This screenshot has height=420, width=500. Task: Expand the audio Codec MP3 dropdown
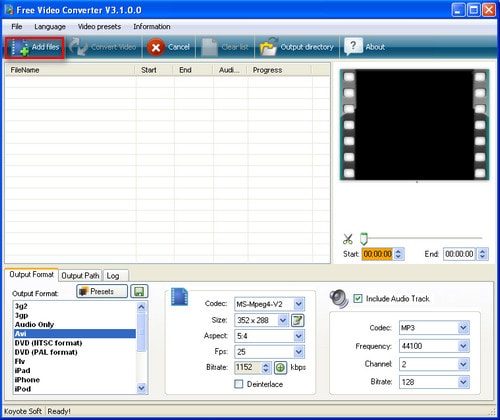[463, 328]
